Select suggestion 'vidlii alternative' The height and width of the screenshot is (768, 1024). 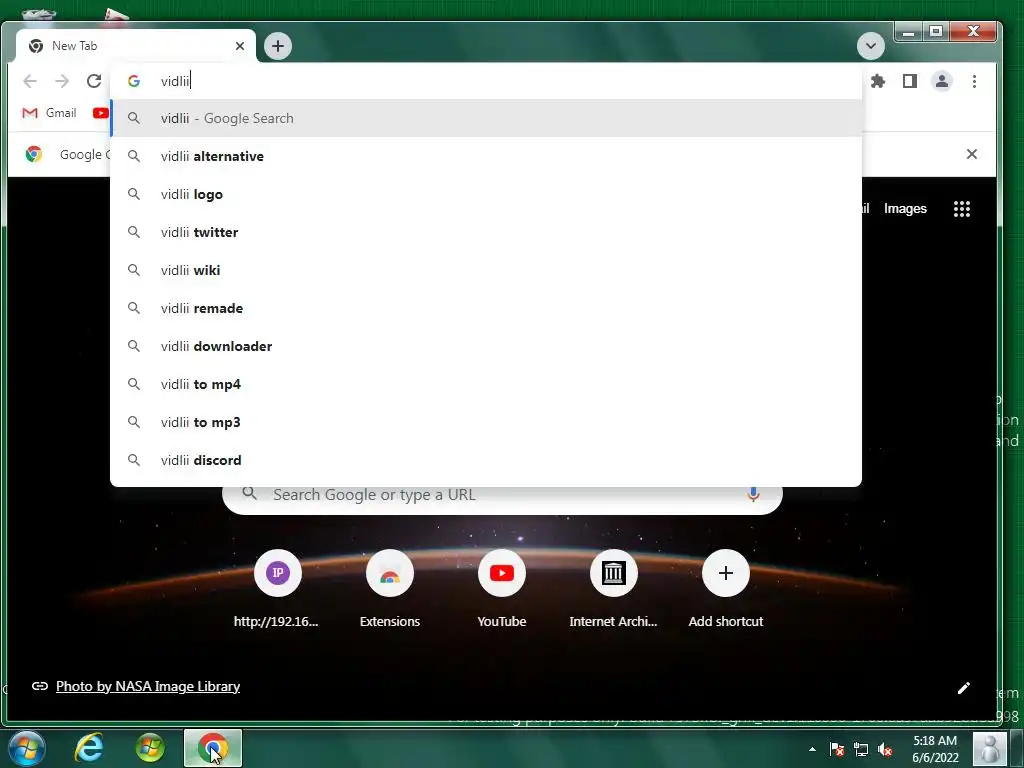tap(486, 156)
